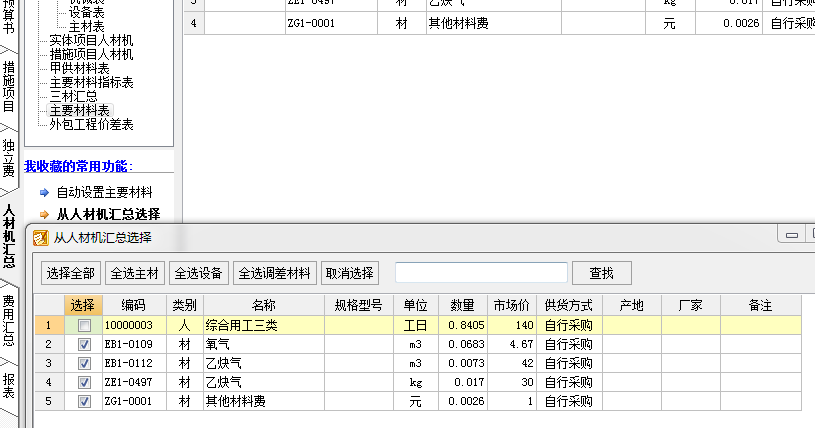Select 甲供材料表 tree node
815x428 pixels.
click(x=79, y=68)
